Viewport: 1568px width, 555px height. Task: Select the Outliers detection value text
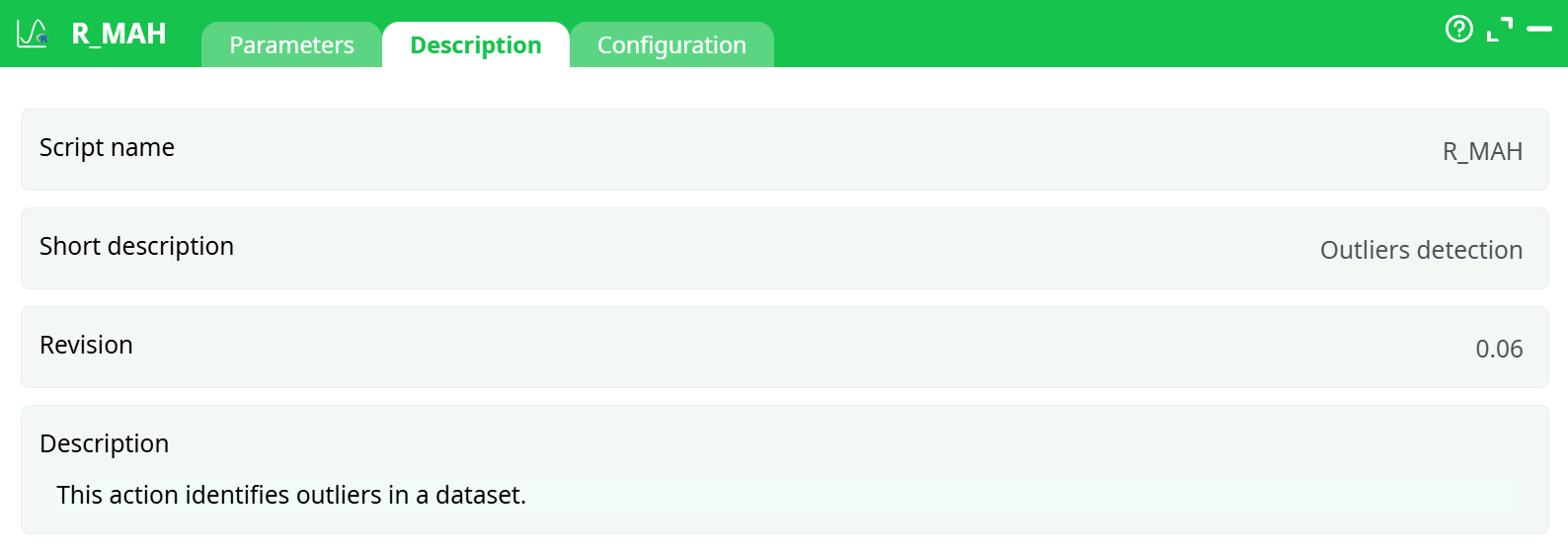(x=1420, y=251)
